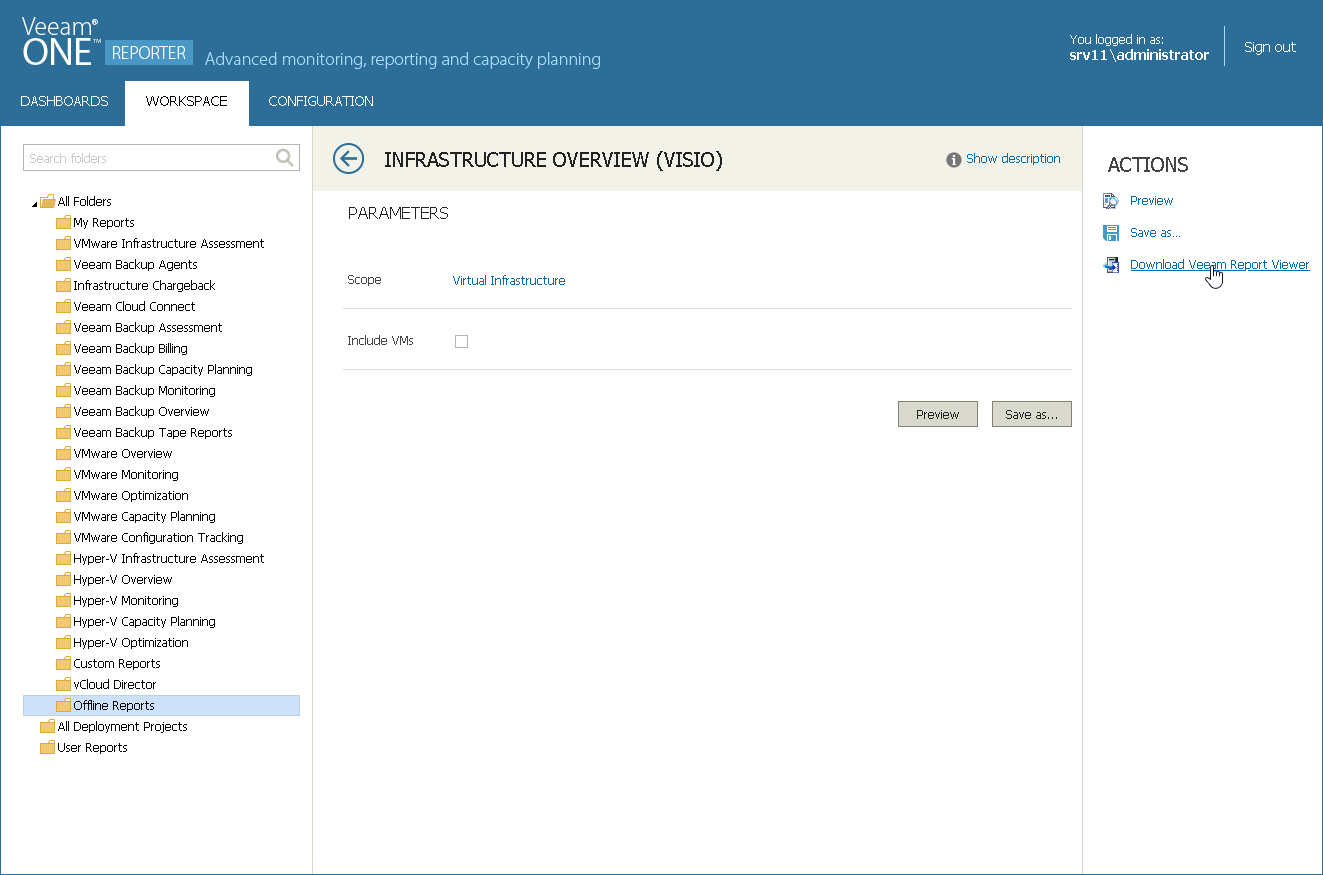Click the Veeam Cloud Connect folder icon

63,306
